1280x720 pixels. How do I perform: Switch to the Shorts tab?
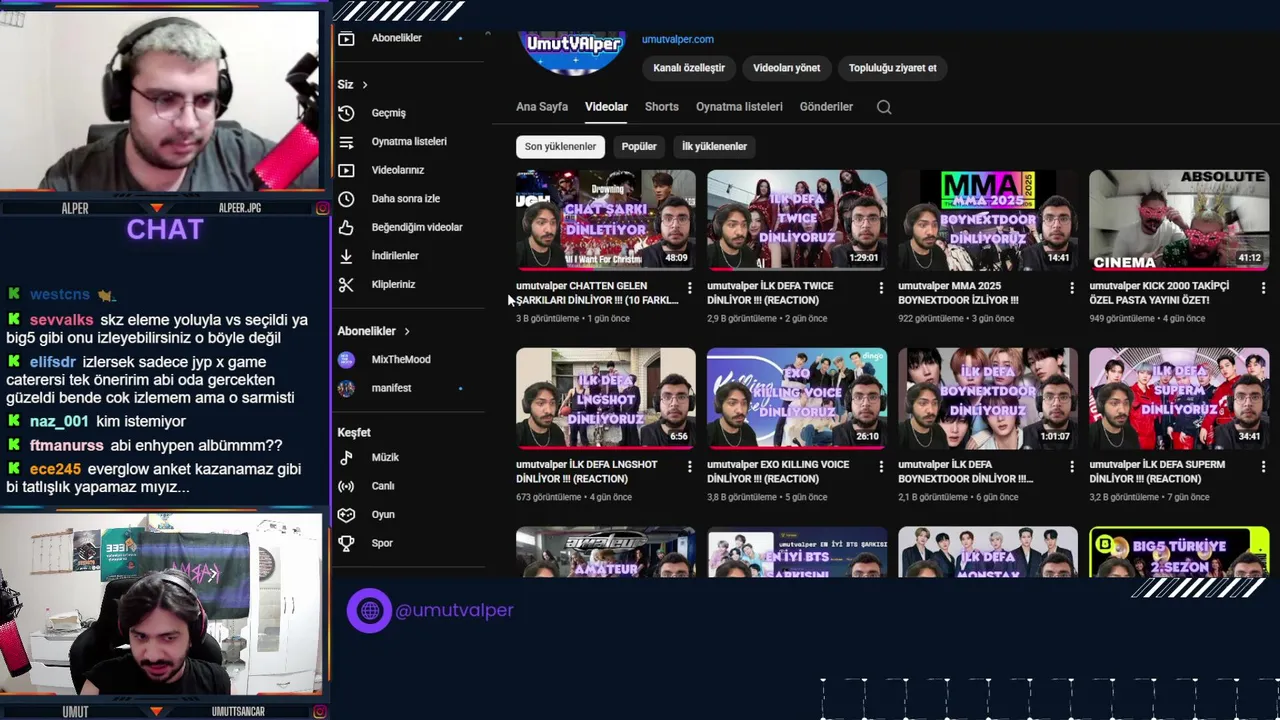click(x=661, y=107)
